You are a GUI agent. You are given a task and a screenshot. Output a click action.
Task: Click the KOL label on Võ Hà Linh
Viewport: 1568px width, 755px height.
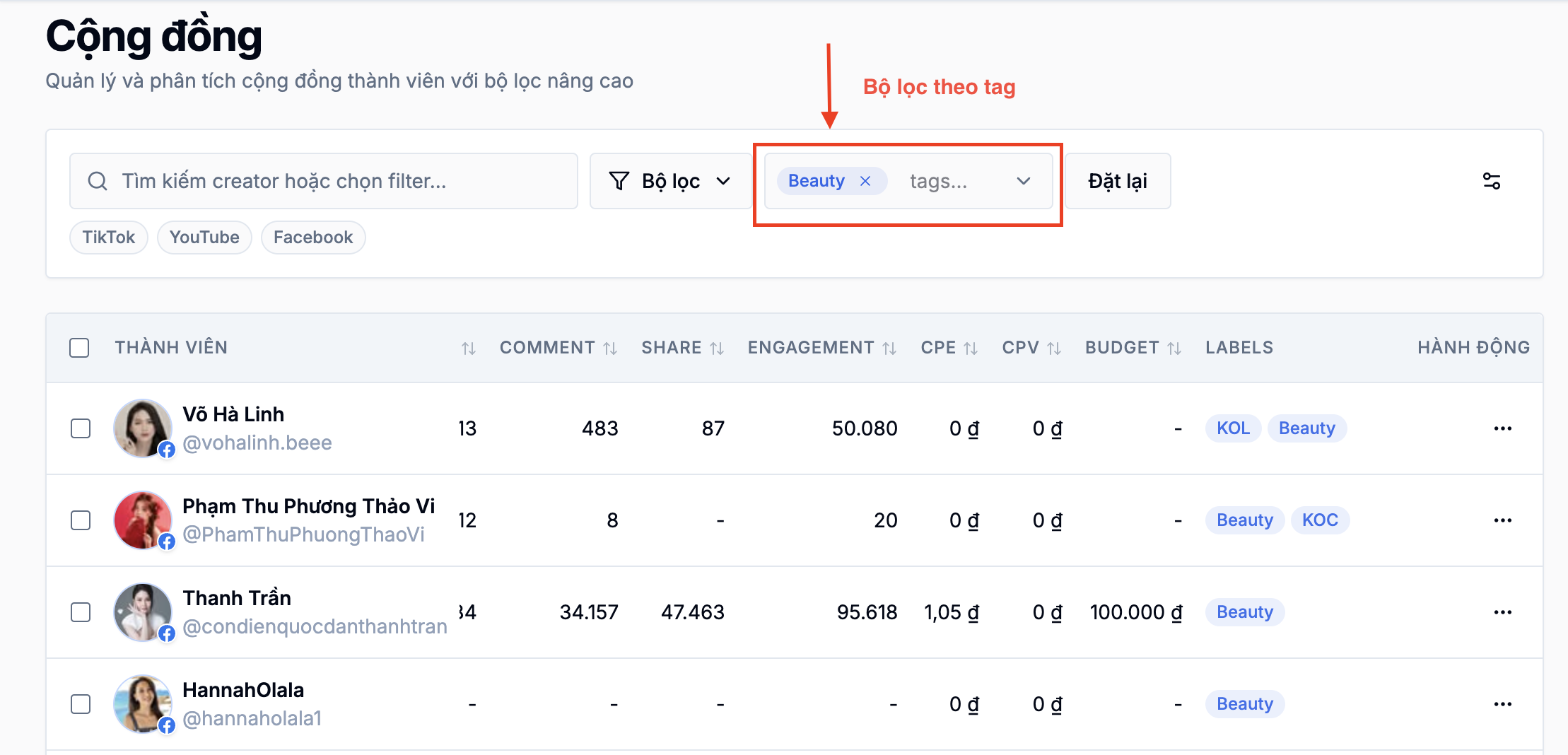coord(1233,428)
